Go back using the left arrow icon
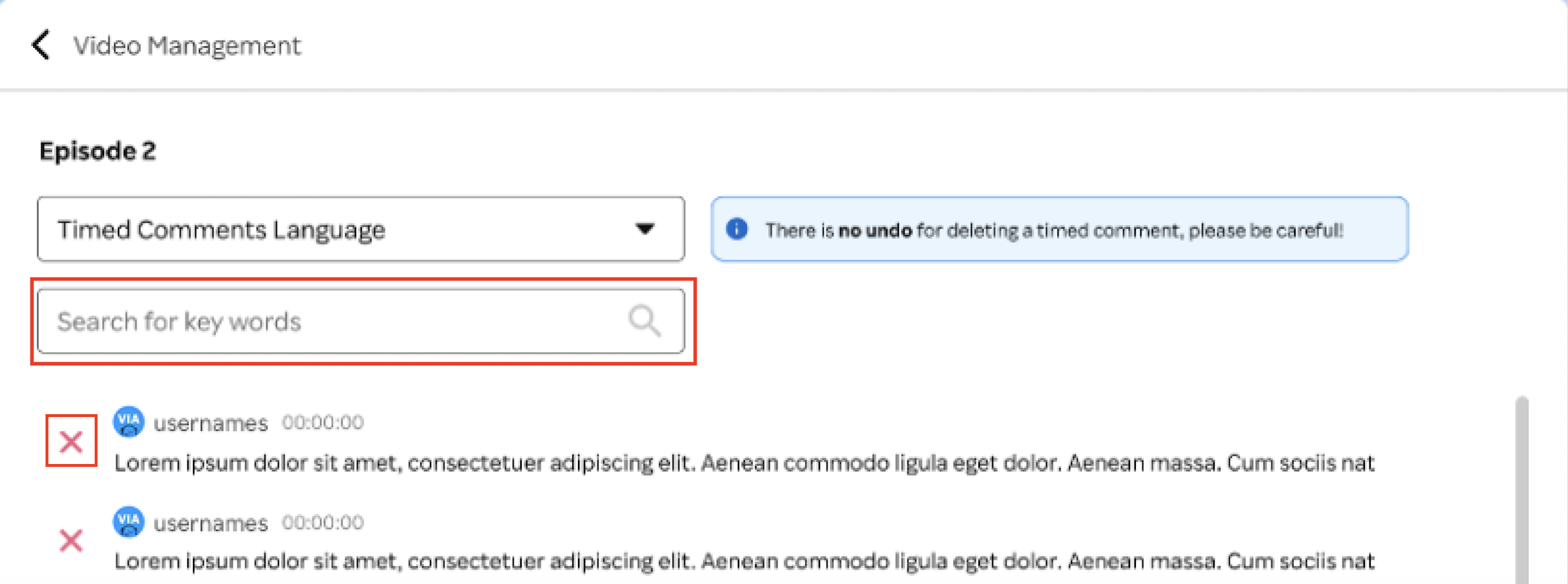This screenshot has height=584, width=1568. coord(41,45)
